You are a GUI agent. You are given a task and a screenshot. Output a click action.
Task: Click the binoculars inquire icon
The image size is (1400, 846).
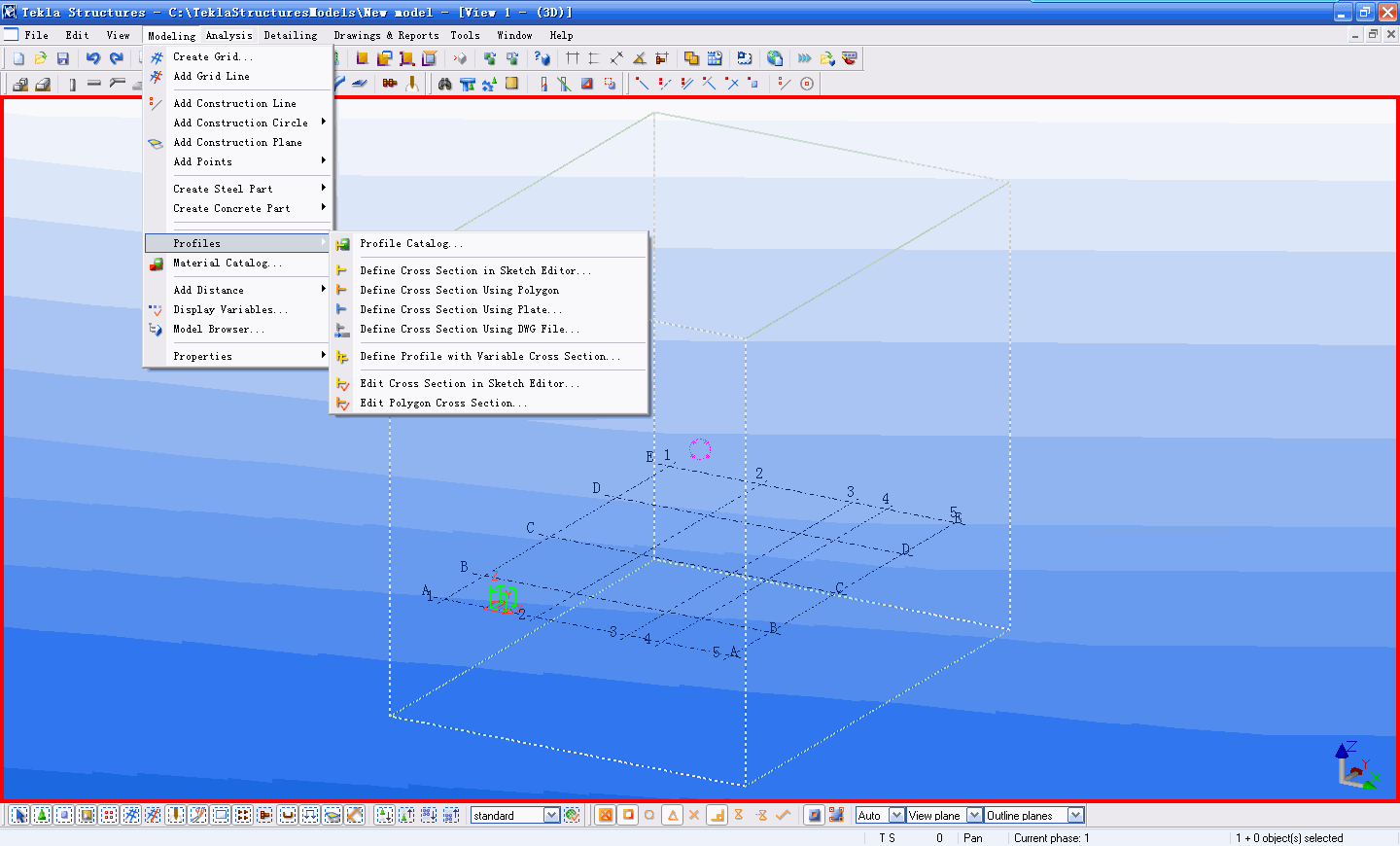coord(444,84)
